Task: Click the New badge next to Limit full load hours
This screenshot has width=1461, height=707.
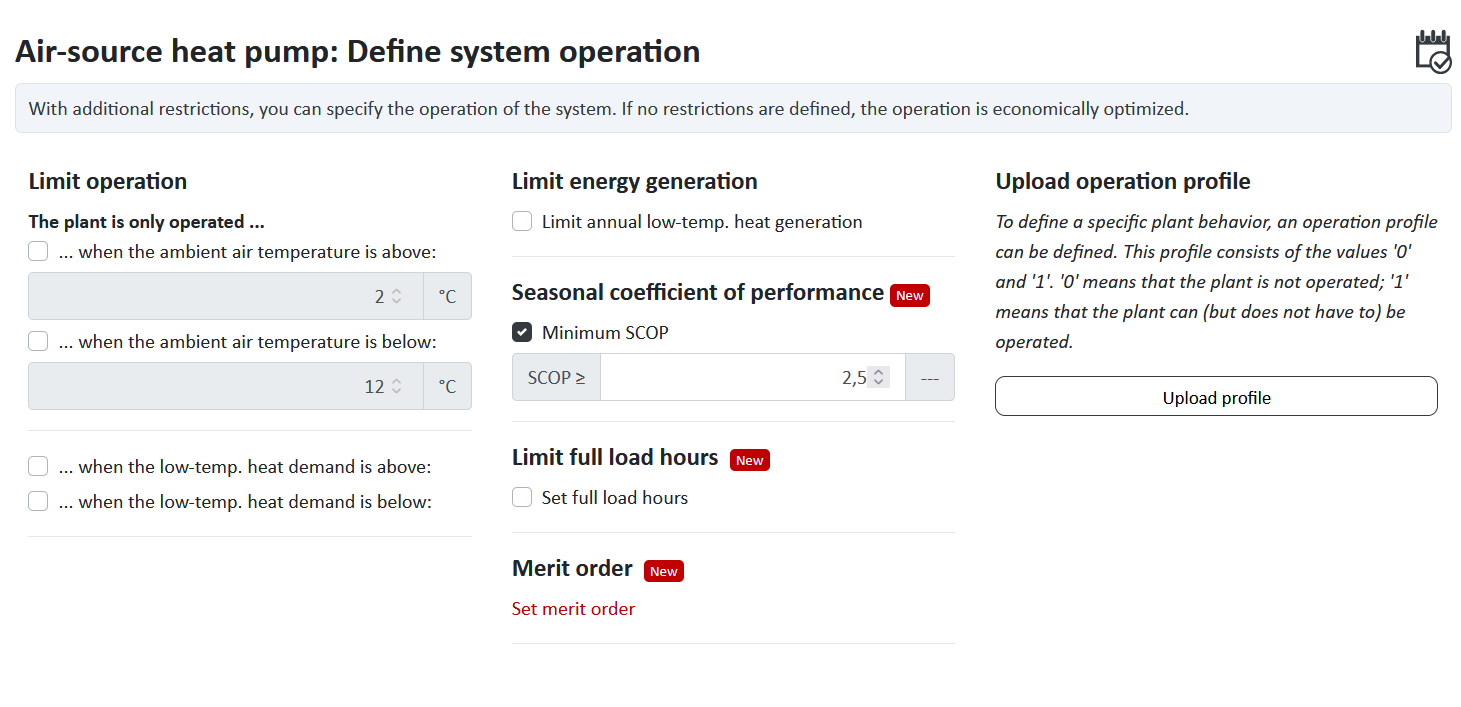Action: pos(750,460)
